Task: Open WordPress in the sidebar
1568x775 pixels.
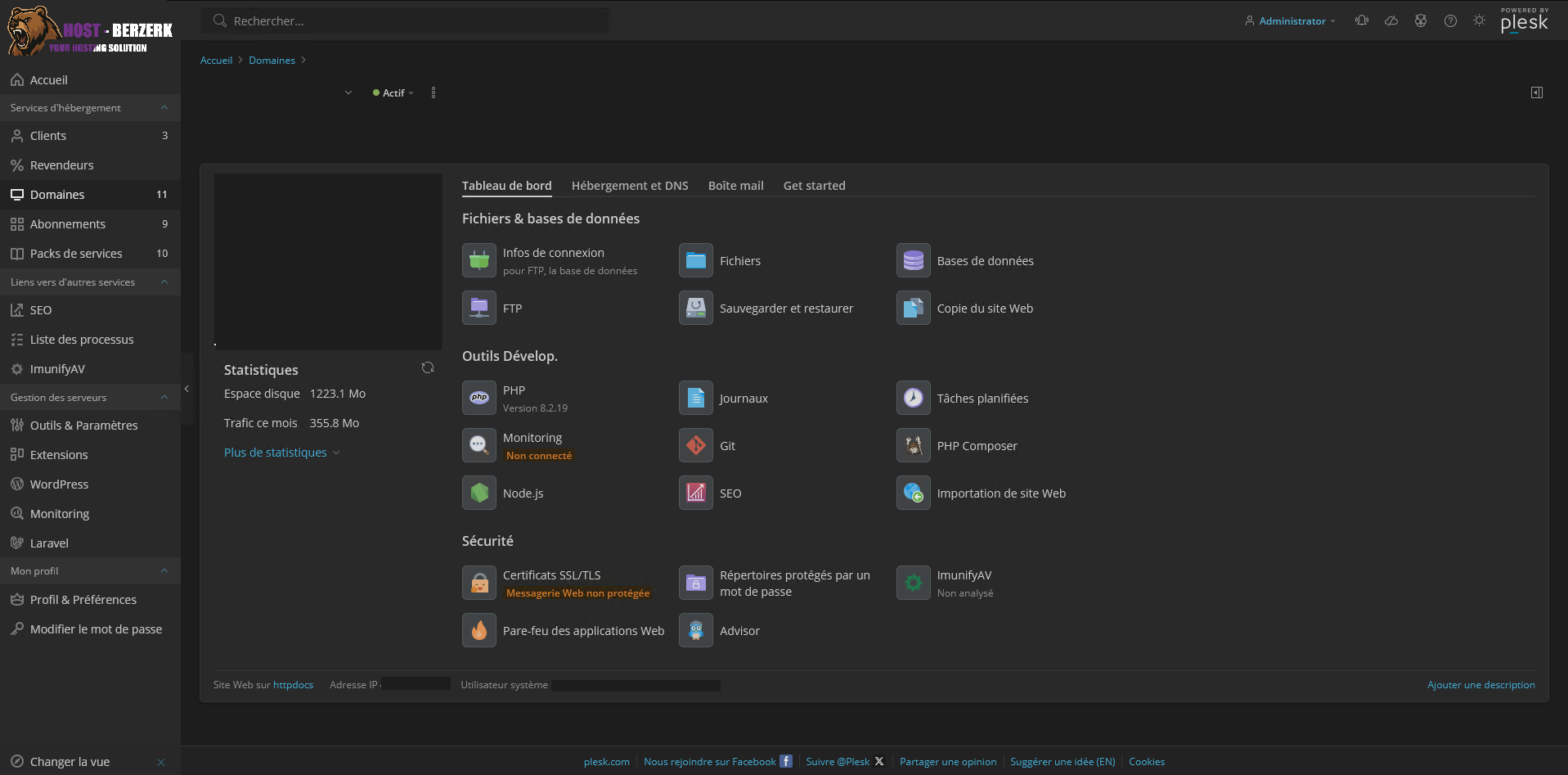Action: click(x=90, y=484)
